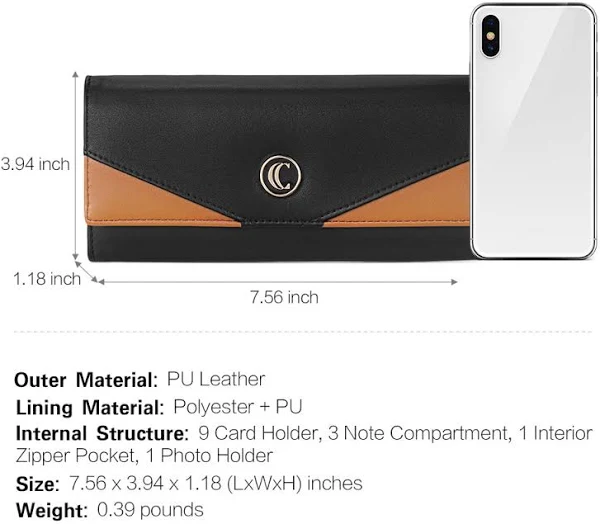This screenshot has height=524, width=600.
Task: Click the diagonal depth arrow
Action: click(x=86, y=272)
